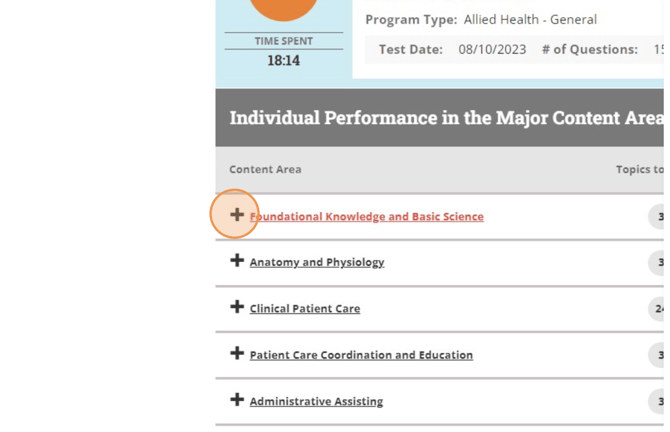670x432 pixels.
Task: Click the Test Date value 08/10/2023
Action: pos(491,49)
